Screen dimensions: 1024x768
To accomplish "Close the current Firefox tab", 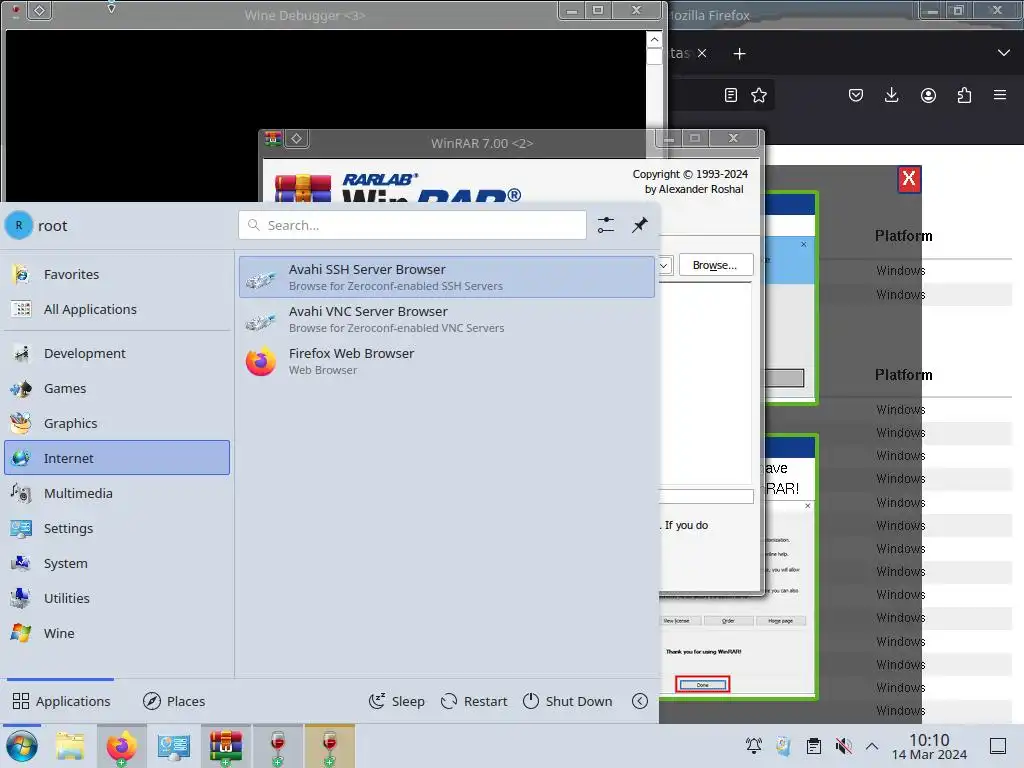I will point(701,54).
